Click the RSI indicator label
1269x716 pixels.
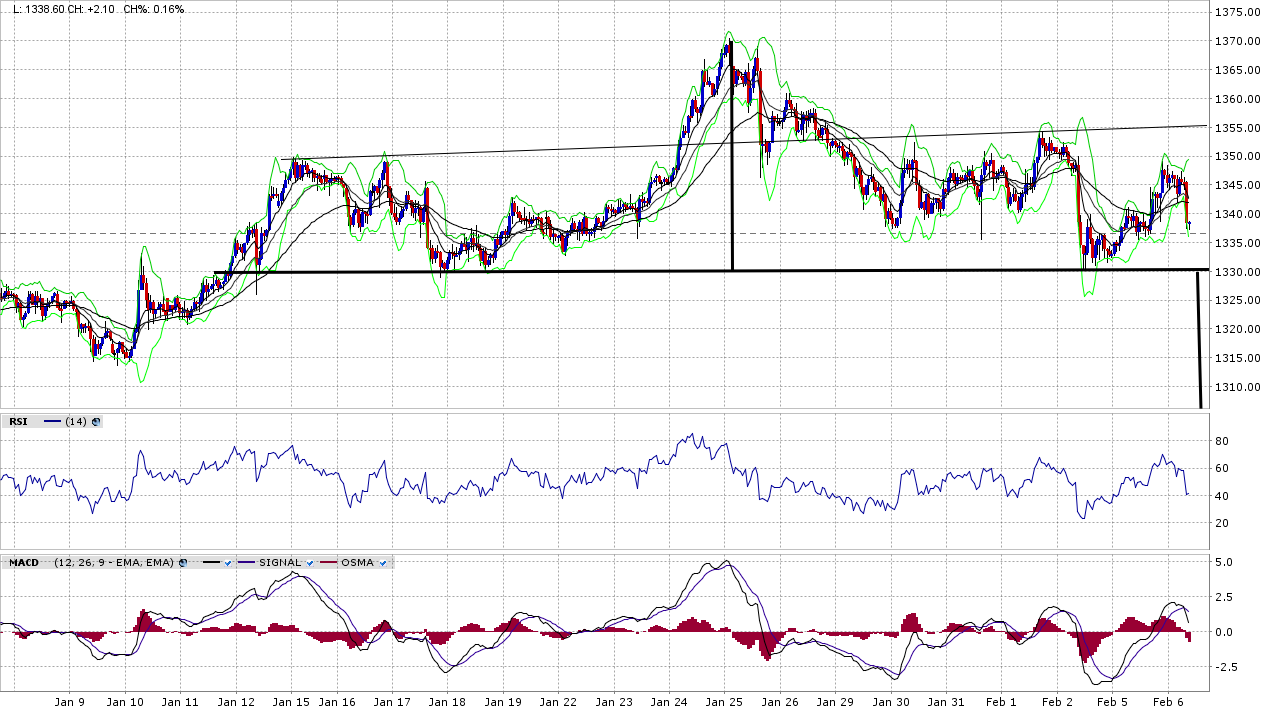[19, 422]
